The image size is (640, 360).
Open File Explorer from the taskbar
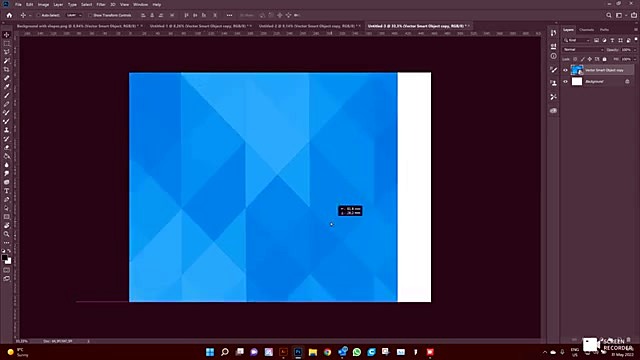pos(313,352)
